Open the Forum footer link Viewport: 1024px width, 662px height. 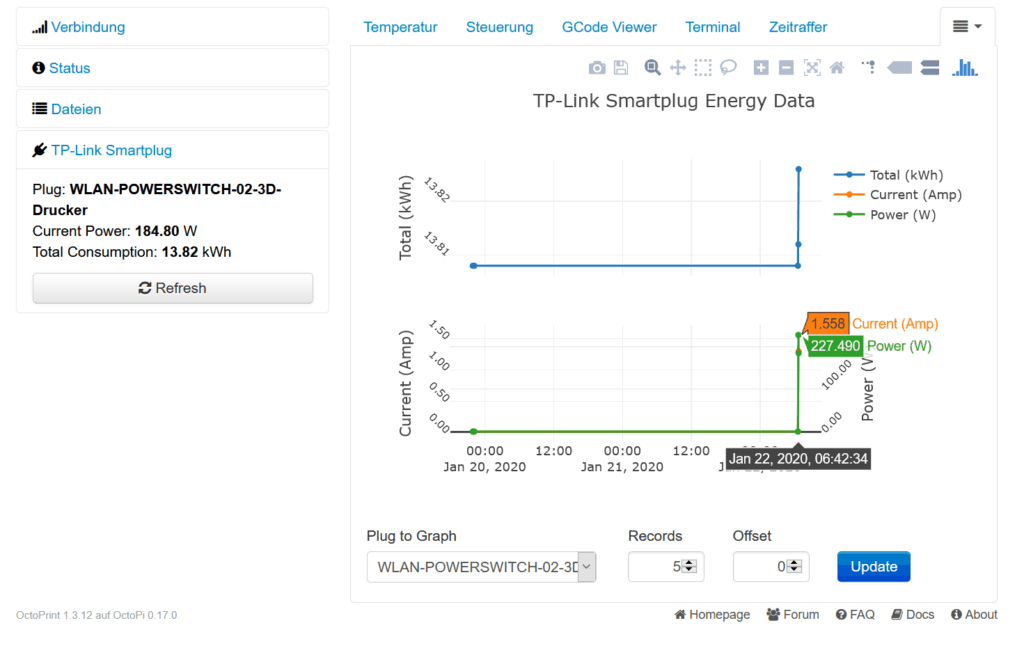click(793, 614)
